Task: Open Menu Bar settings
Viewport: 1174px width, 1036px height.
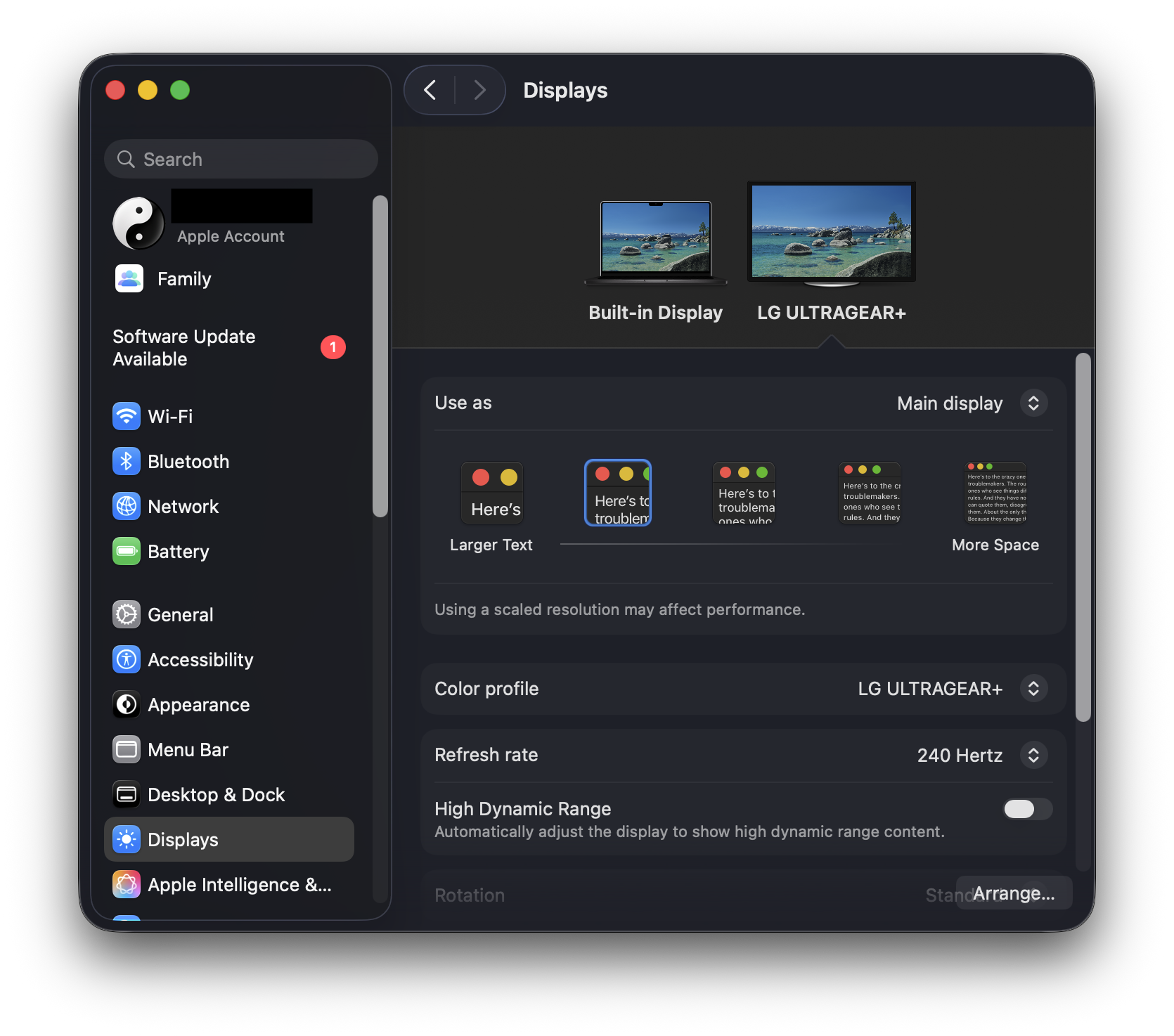Action: pos(229,749)
